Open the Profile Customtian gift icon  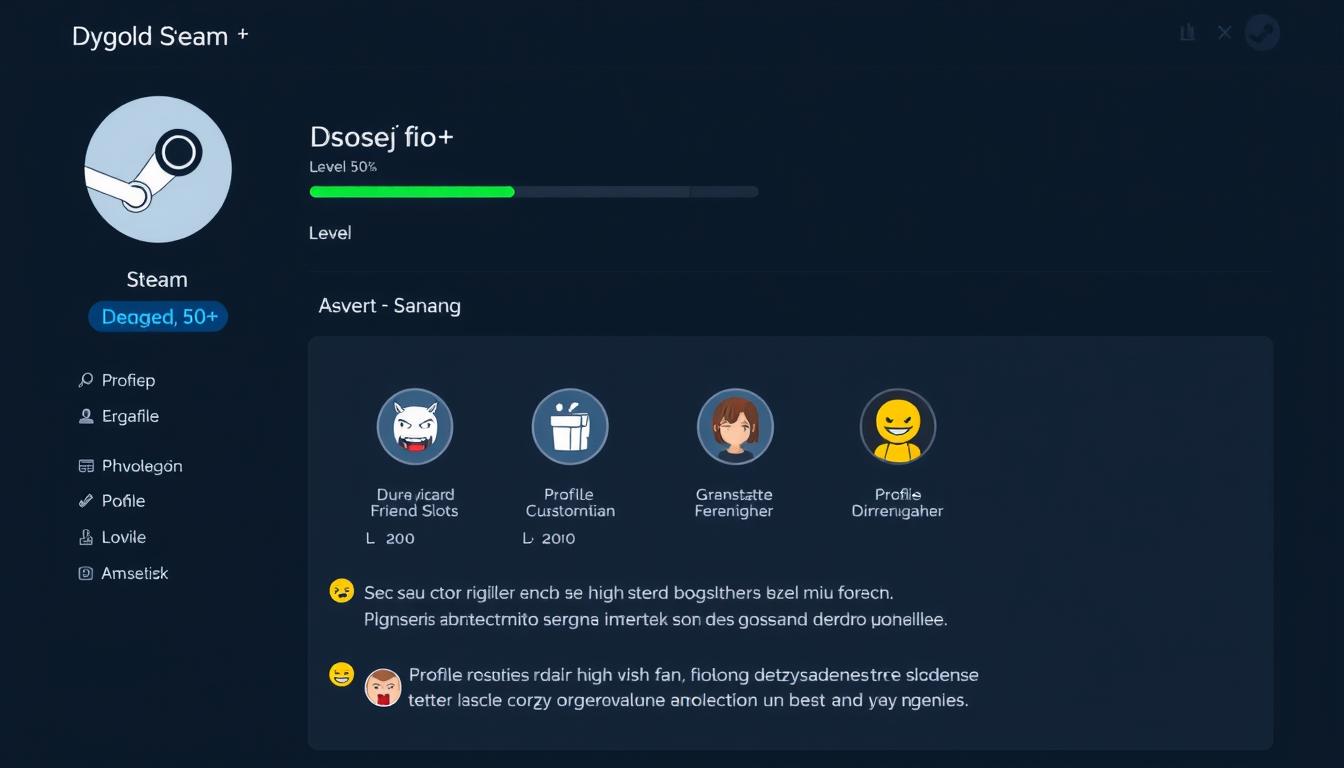(x=570, y=425)
